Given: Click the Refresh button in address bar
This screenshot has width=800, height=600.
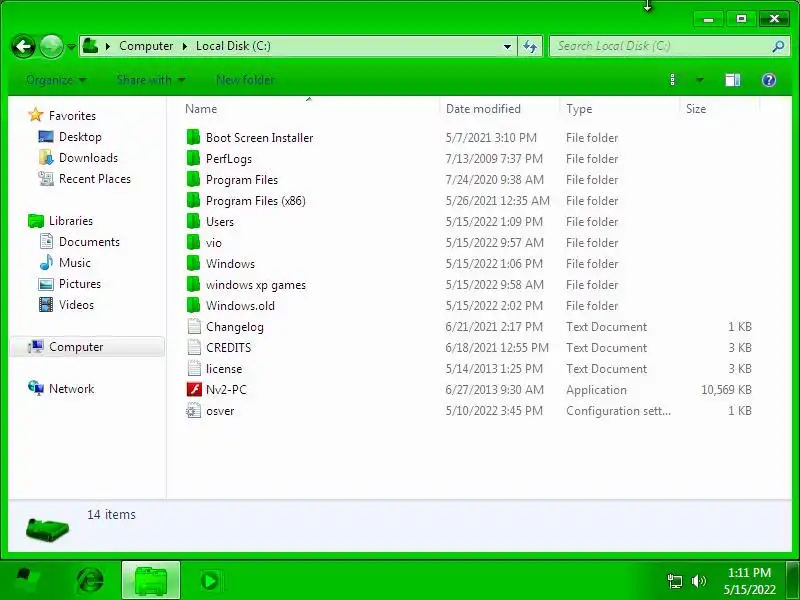Looking at the screenshot, I should click(x=530, y=46).
